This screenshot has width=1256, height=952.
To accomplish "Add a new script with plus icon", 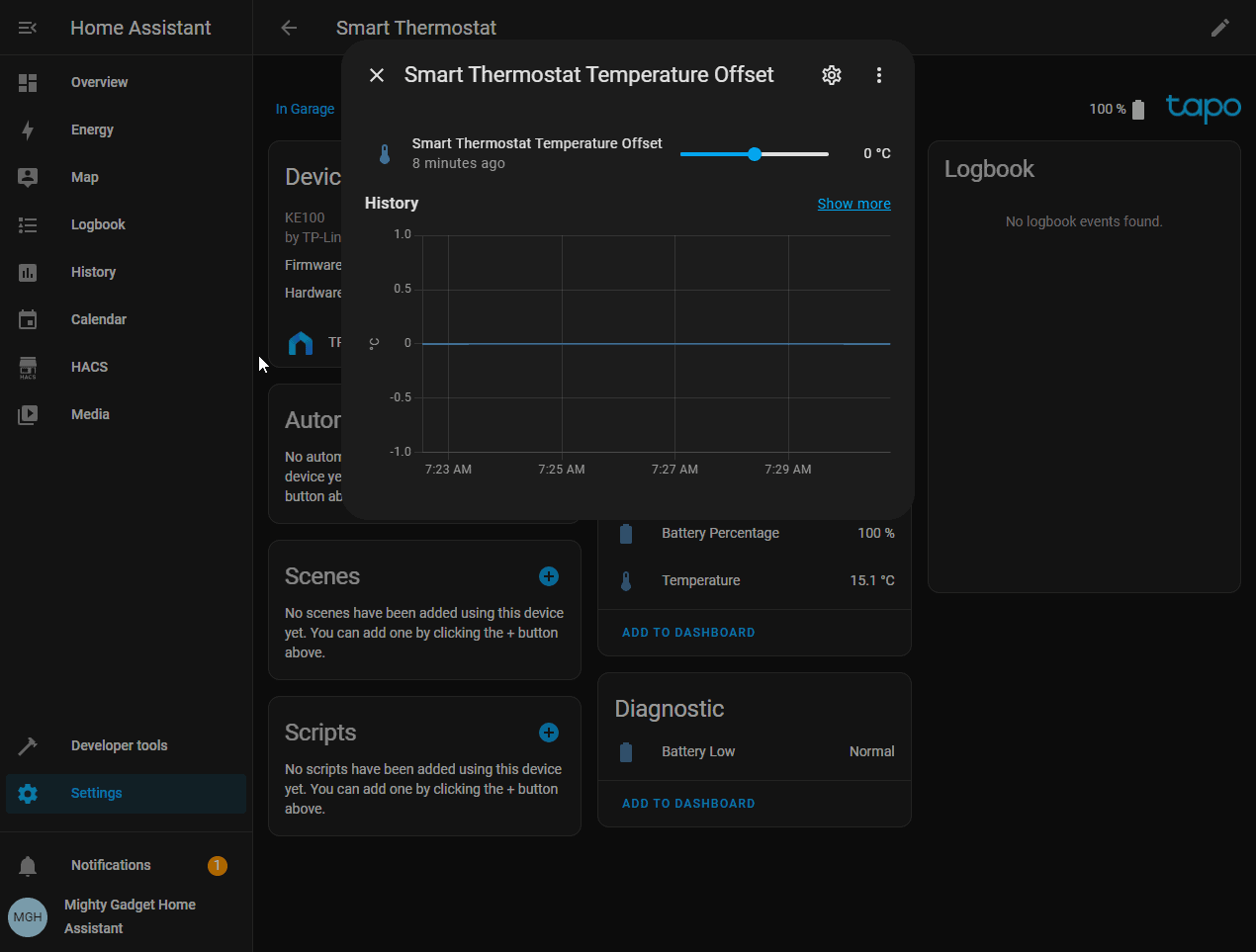I will (549, 733).
